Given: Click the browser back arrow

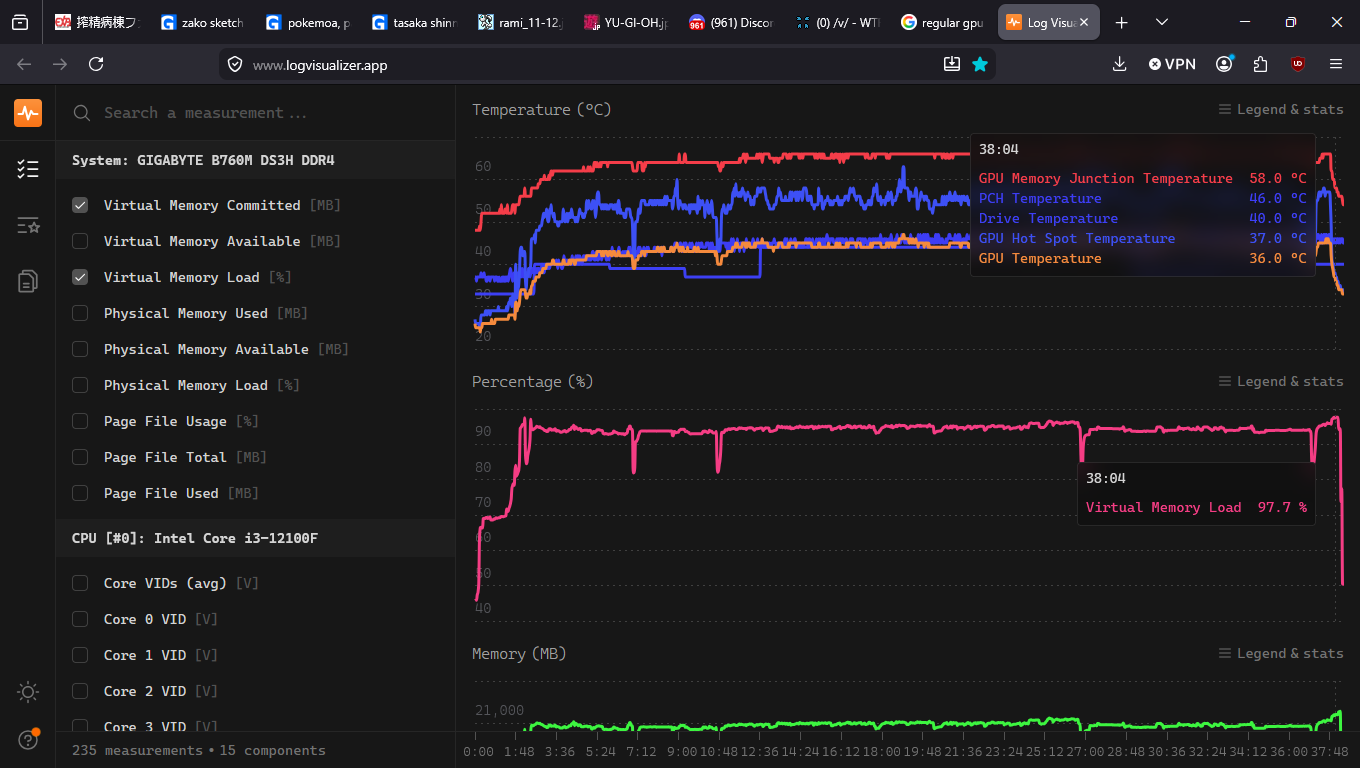Looking at the screenshot, I should [24, 64].
